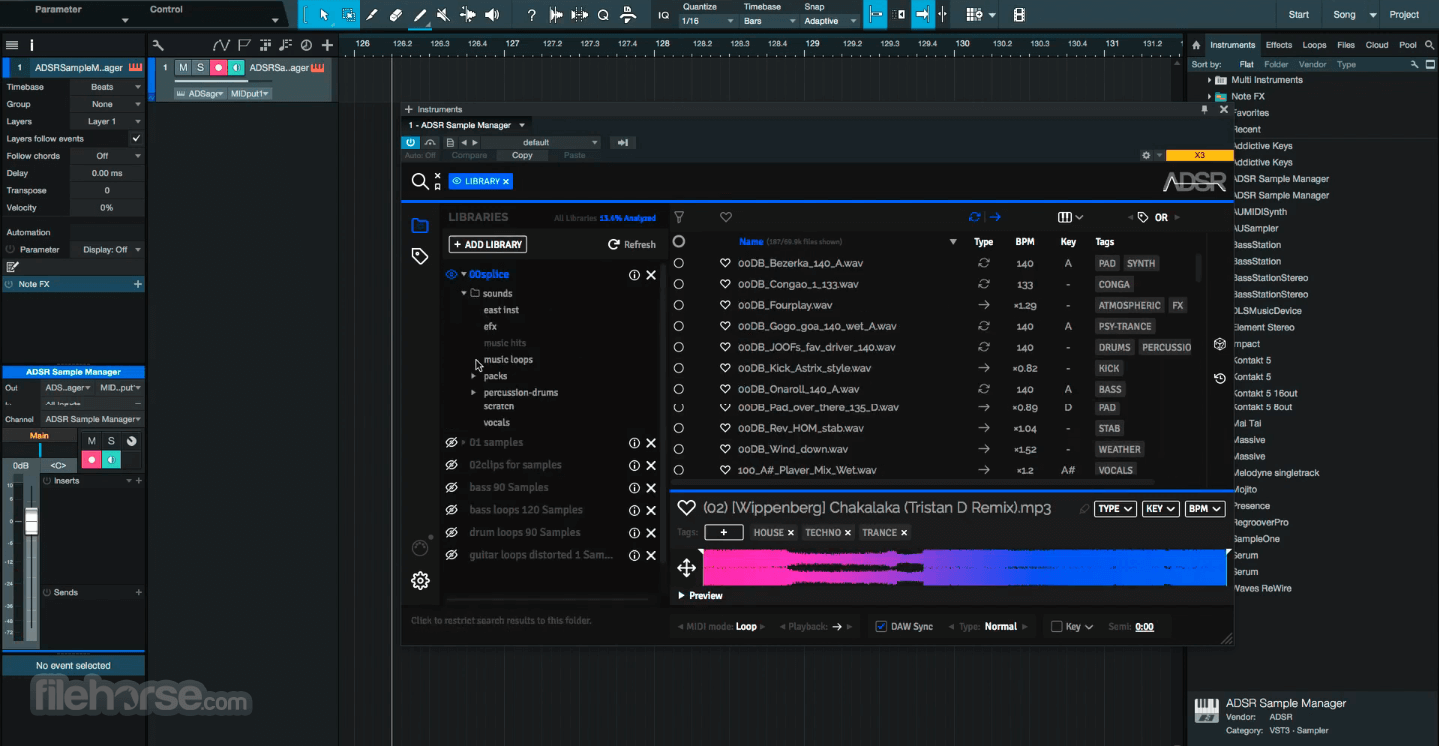
Task: Click the blue loop sync filter icon
Action: (974, 217)
